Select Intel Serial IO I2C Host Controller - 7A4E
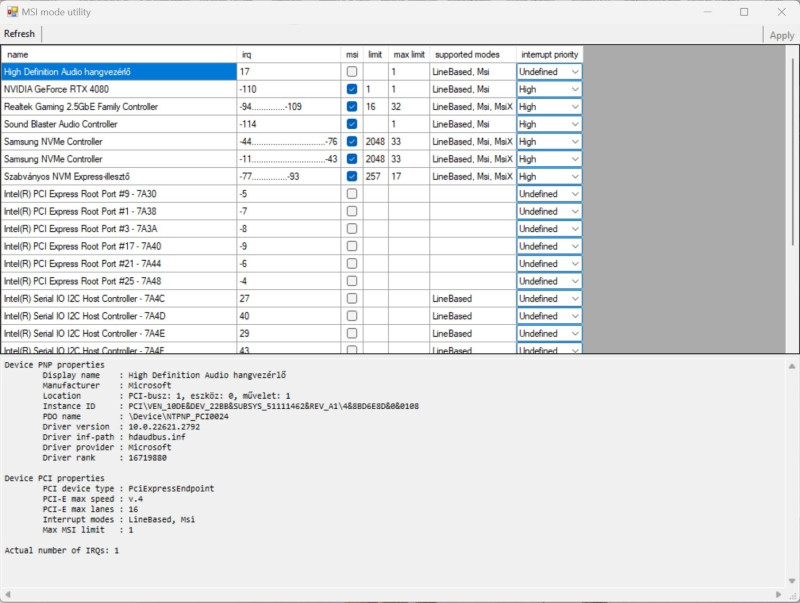The height and width of the screenshot is (603, 800). point(119,333)
